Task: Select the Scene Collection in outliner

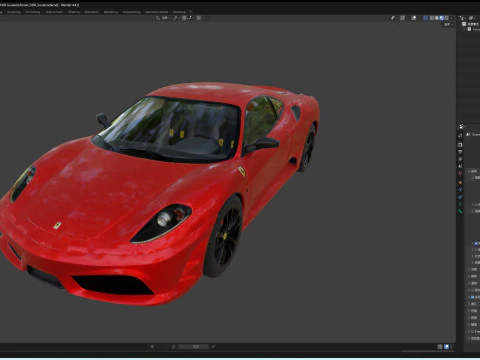Action: point(471,24)
